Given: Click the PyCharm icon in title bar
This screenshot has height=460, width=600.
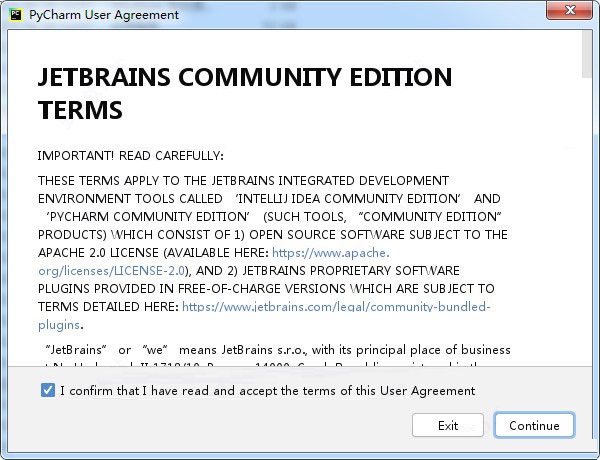Looking at the screenshot, I should coord(16,15).
